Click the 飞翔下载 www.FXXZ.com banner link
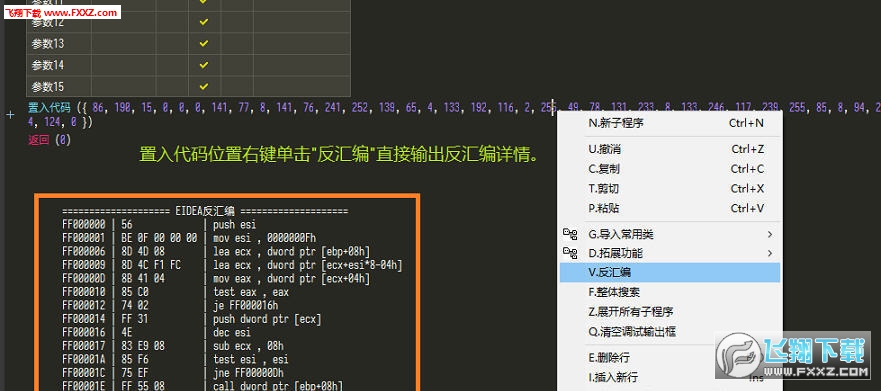The image size is (881, 391). point(62,12)
